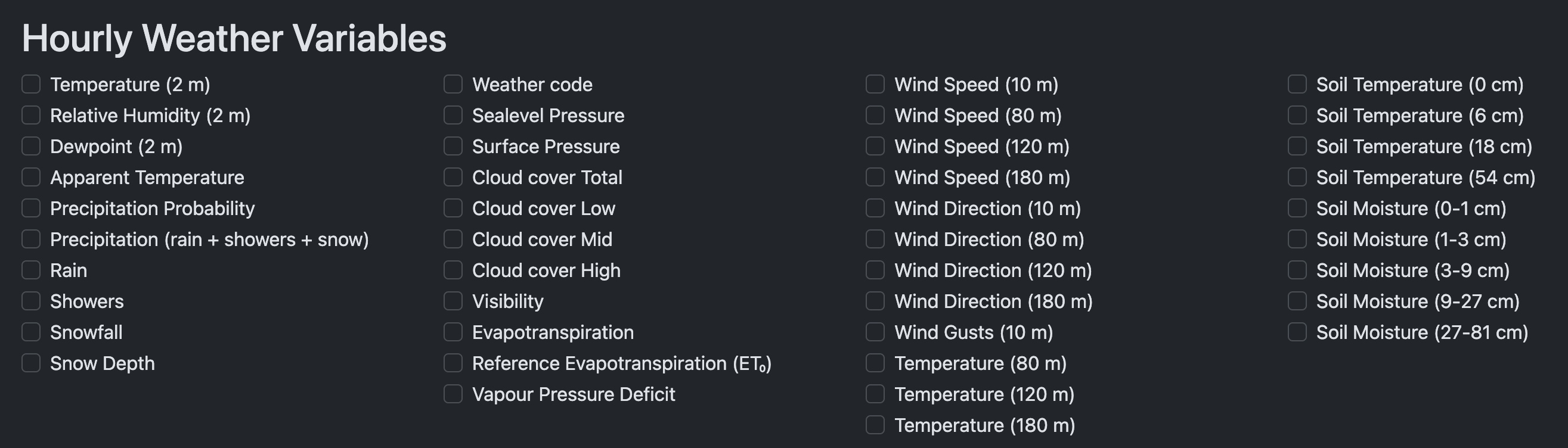
Task: Toggle the Dewpoint (2 m) option
Action: click(x=31, y=147)
